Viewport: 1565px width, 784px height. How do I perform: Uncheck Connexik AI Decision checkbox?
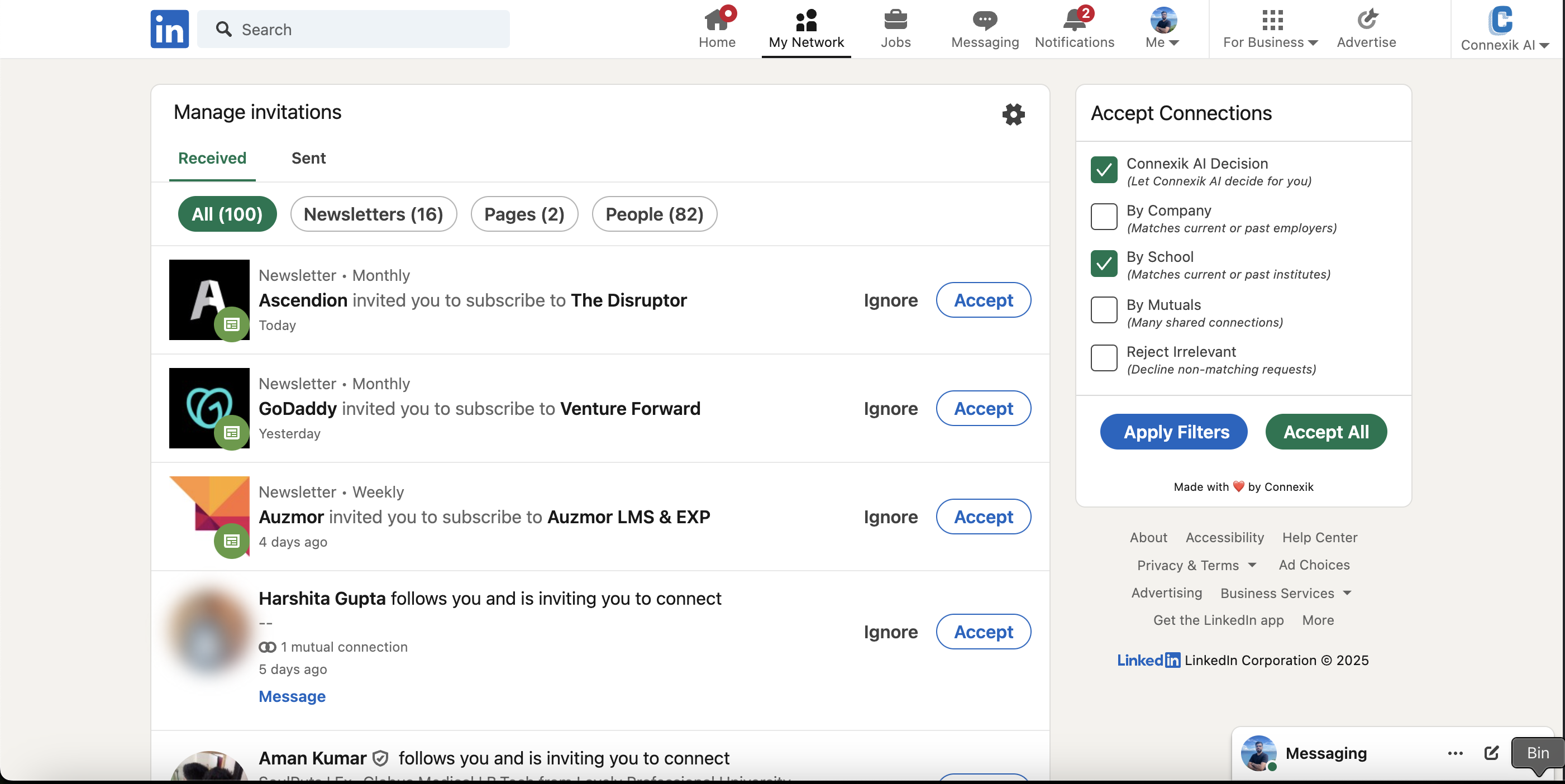click(x=1104, y=170)
